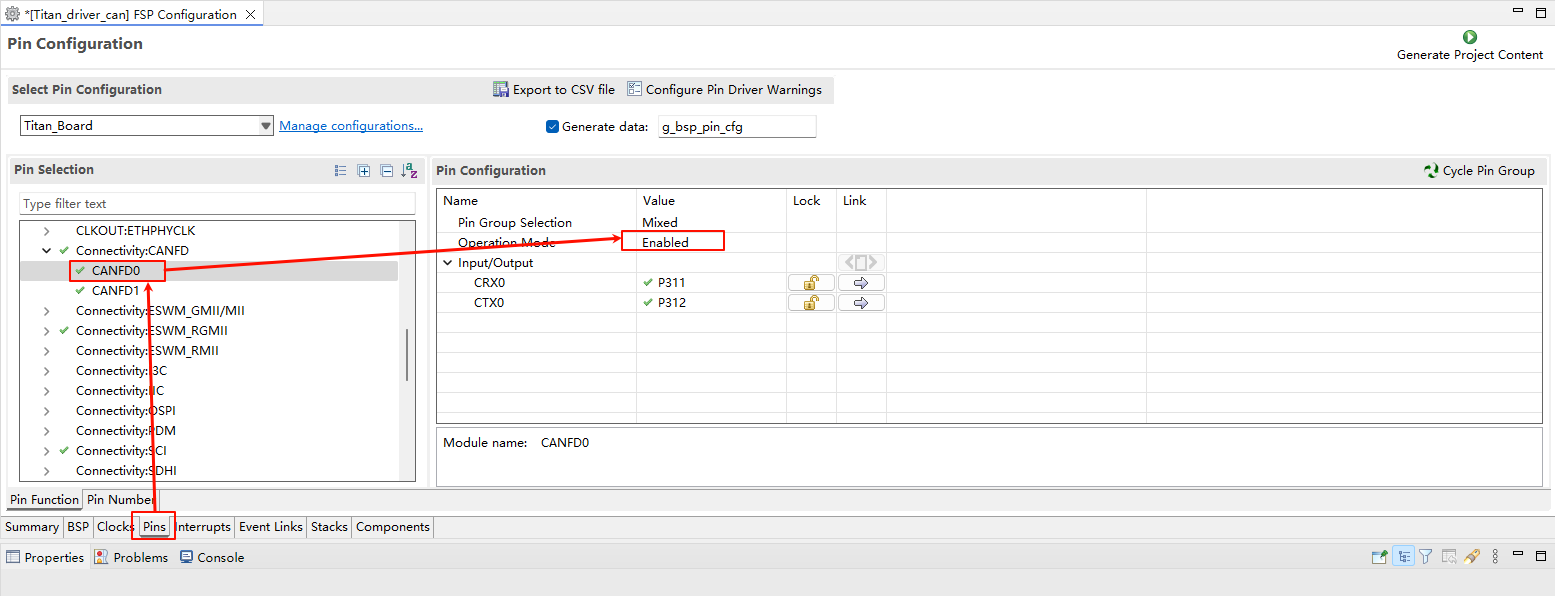
Task: Toggle the Generate data checkbox
Action: coord(552,127)
